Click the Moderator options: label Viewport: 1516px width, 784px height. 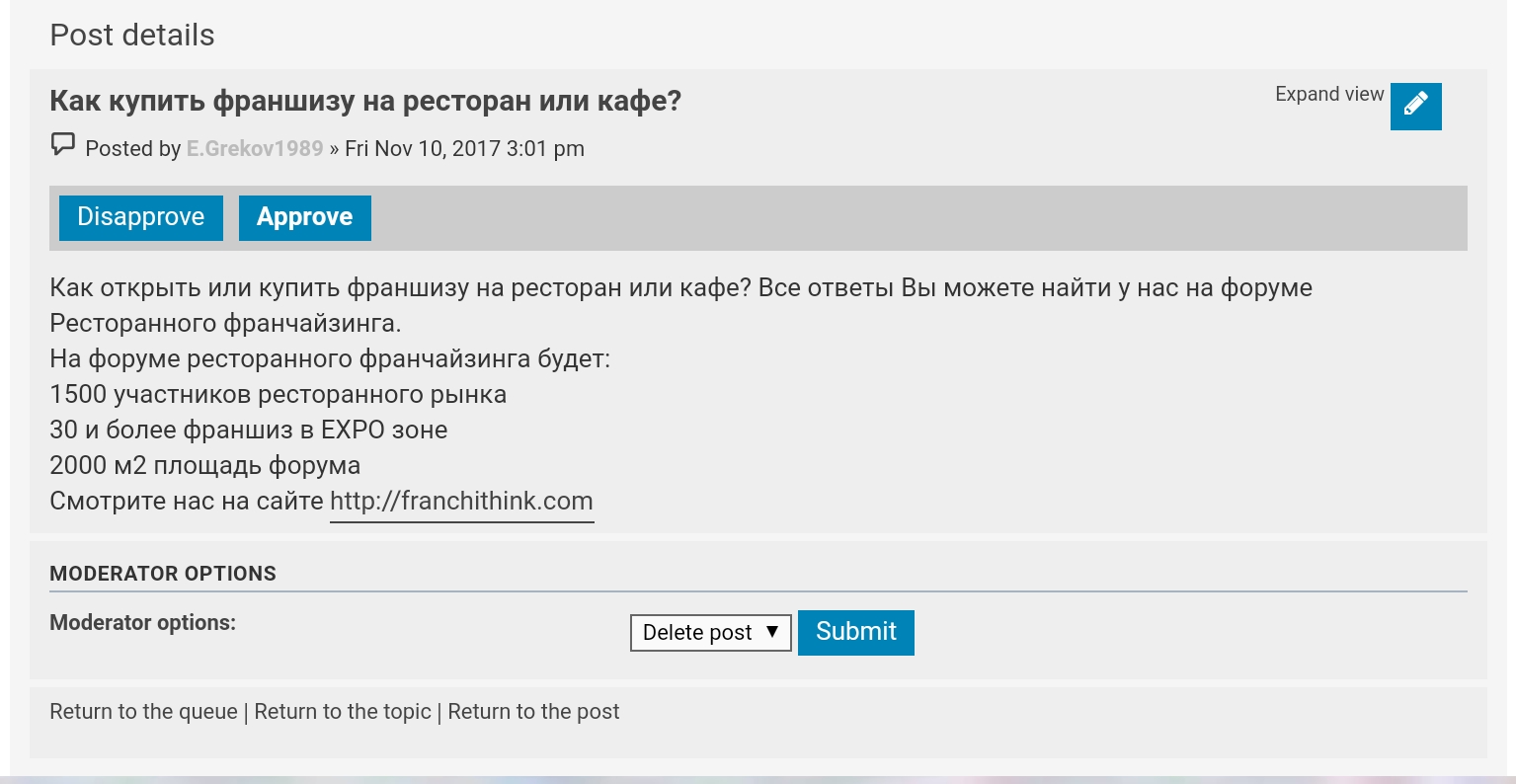tap(143, 623)
